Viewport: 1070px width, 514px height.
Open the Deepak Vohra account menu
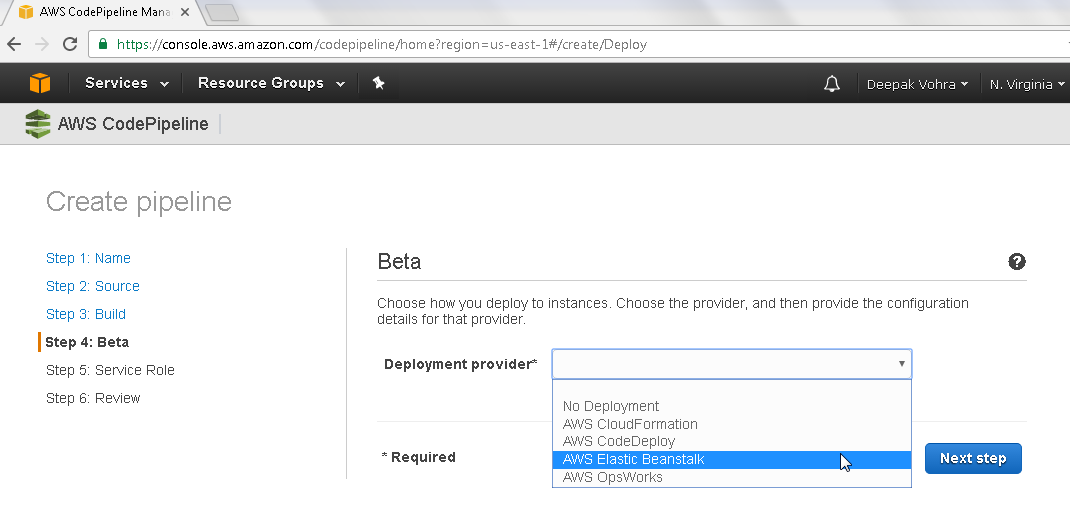tap(916, 84)
